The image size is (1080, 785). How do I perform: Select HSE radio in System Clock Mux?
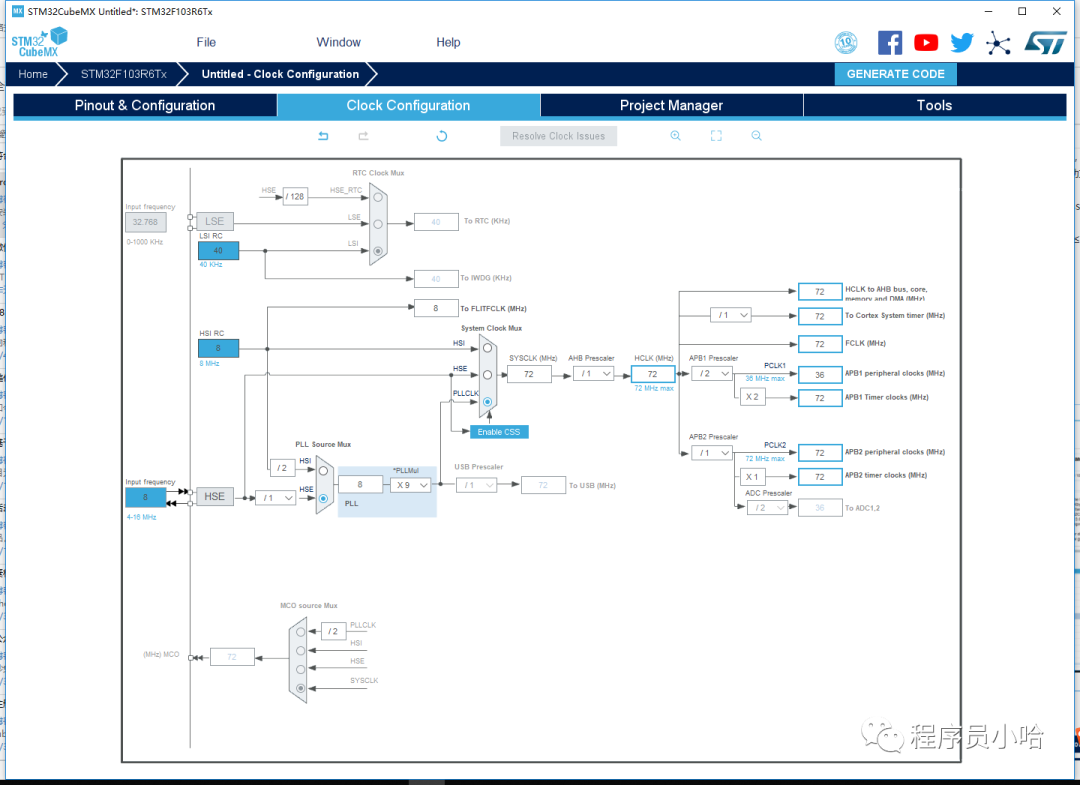[487, 375]
